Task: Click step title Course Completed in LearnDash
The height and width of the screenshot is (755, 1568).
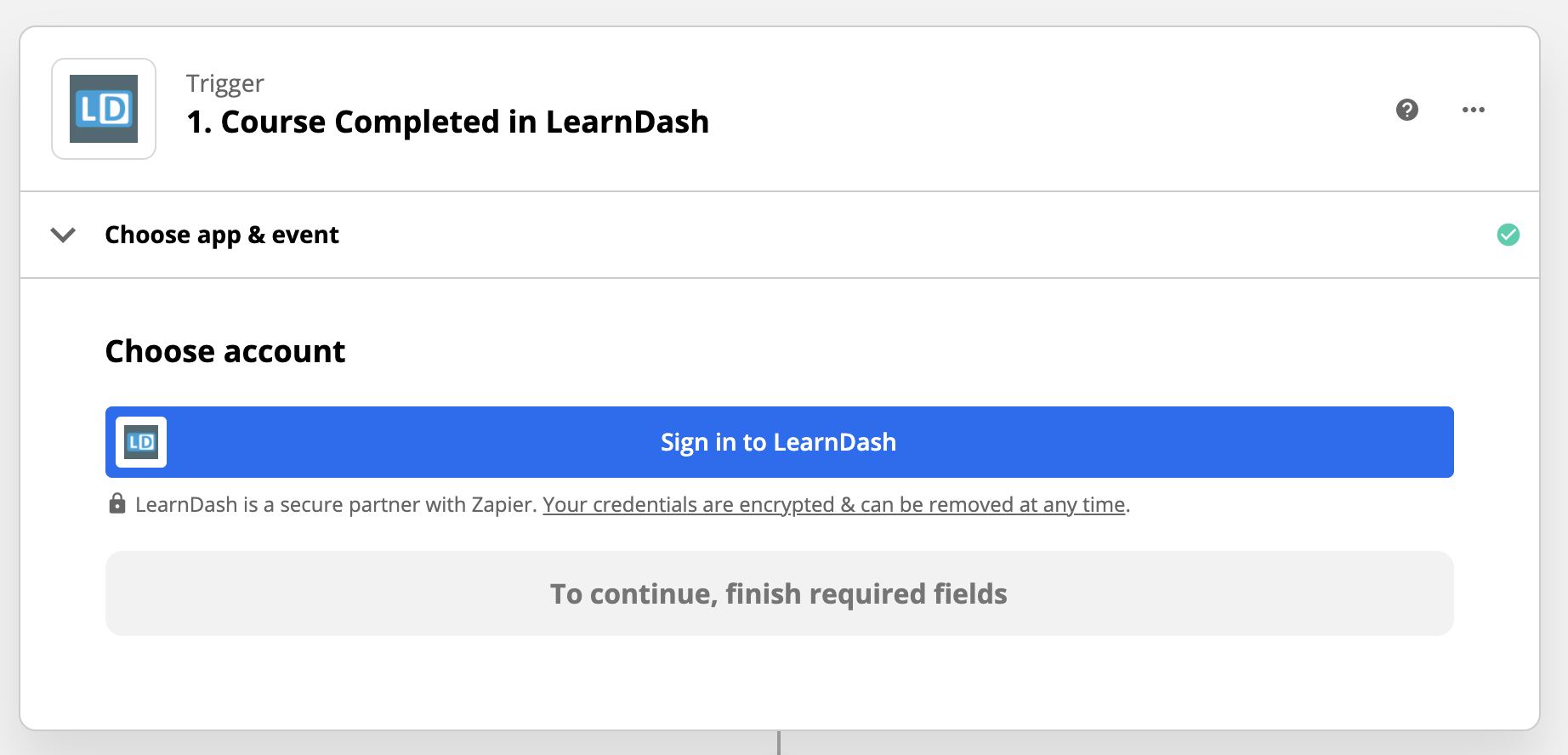Action: (447, 122)
